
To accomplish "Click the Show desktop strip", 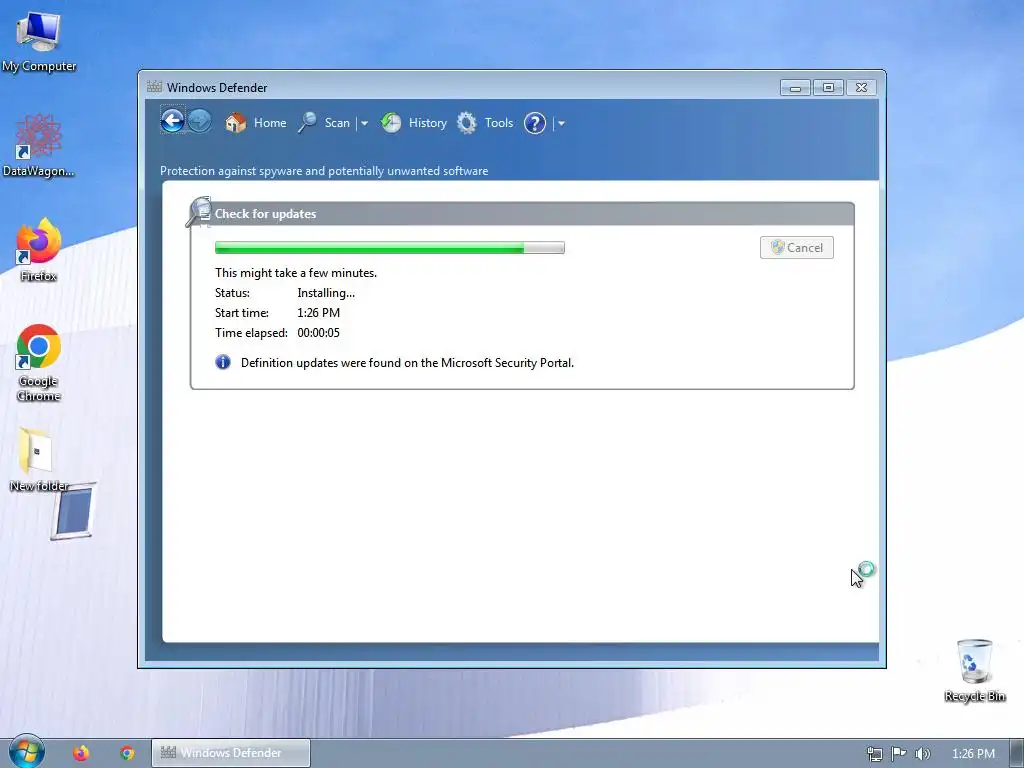I will [x=1017, y=753].
